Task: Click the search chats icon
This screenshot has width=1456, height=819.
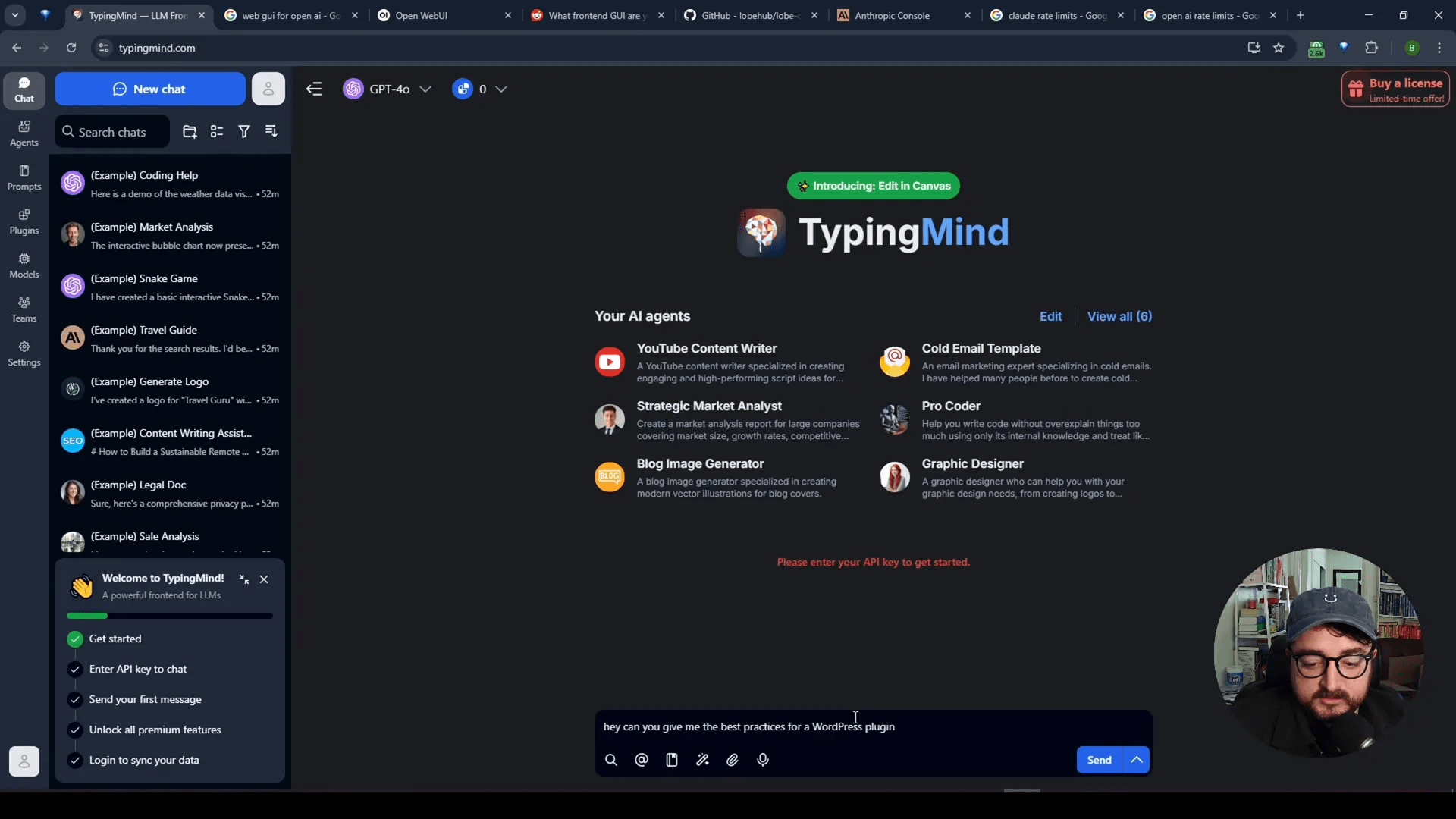Action: [x=68, y=131]
